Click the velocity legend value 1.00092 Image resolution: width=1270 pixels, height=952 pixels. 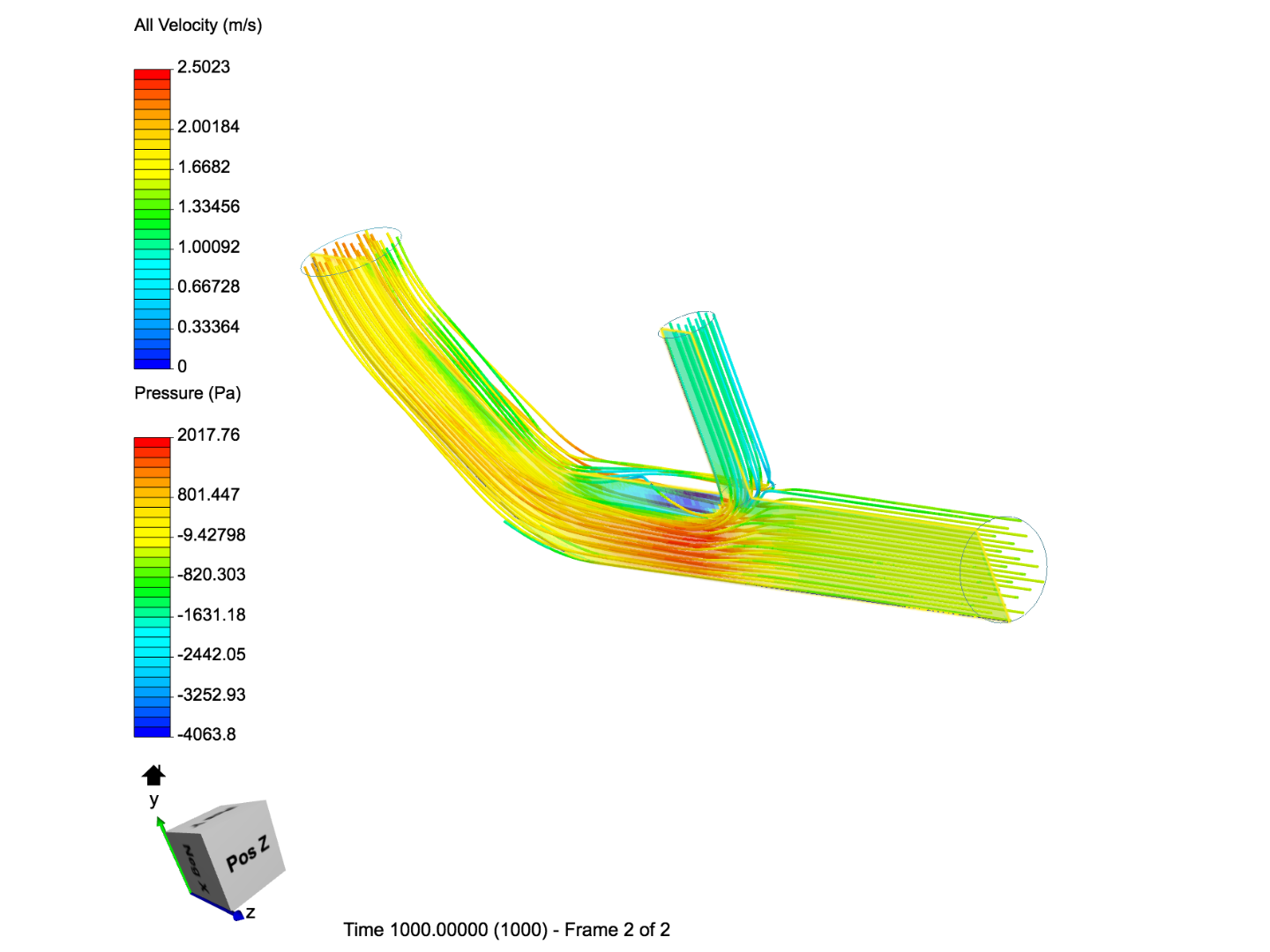[208, 247]
